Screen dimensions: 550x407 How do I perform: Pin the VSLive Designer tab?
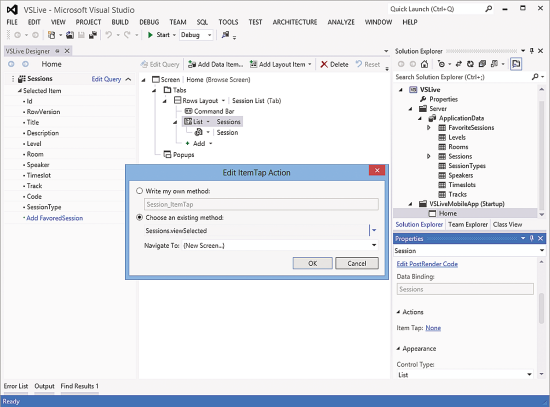click(58, 51)
